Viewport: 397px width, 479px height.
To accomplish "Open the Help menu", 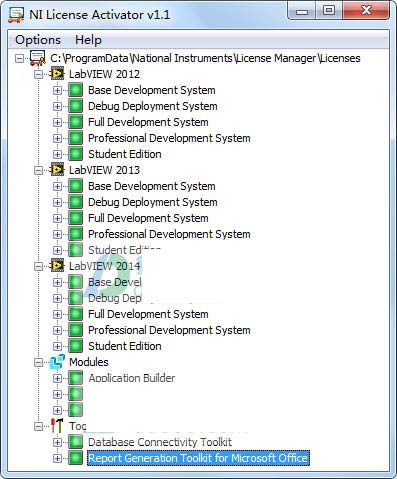I will pyautogui.click(x=88, y=40).
